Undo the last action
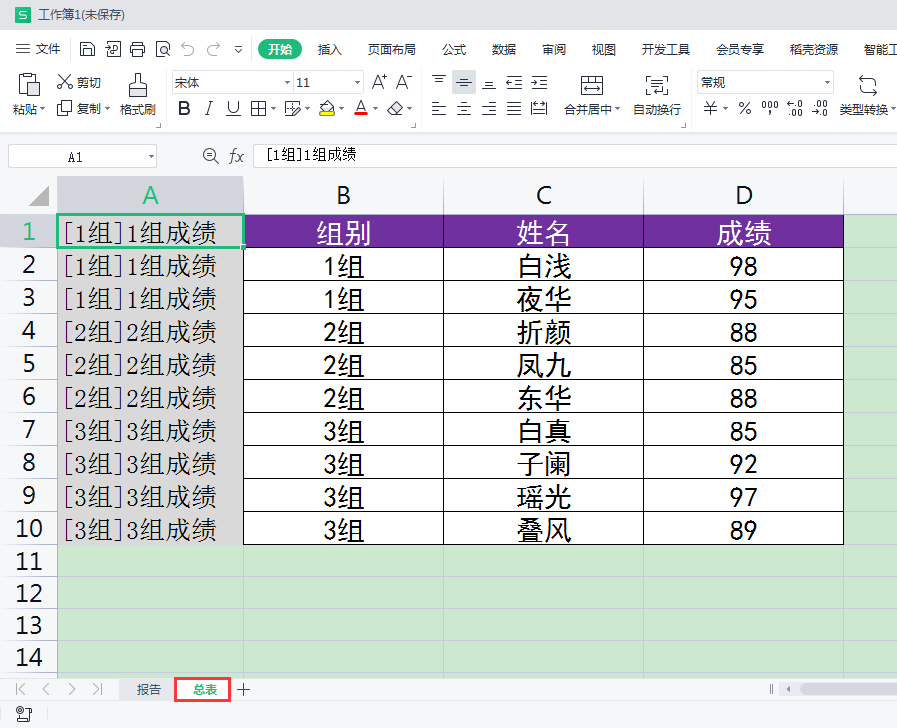The image size is (897, 728). pyautogui.click(x=188, y=50)
